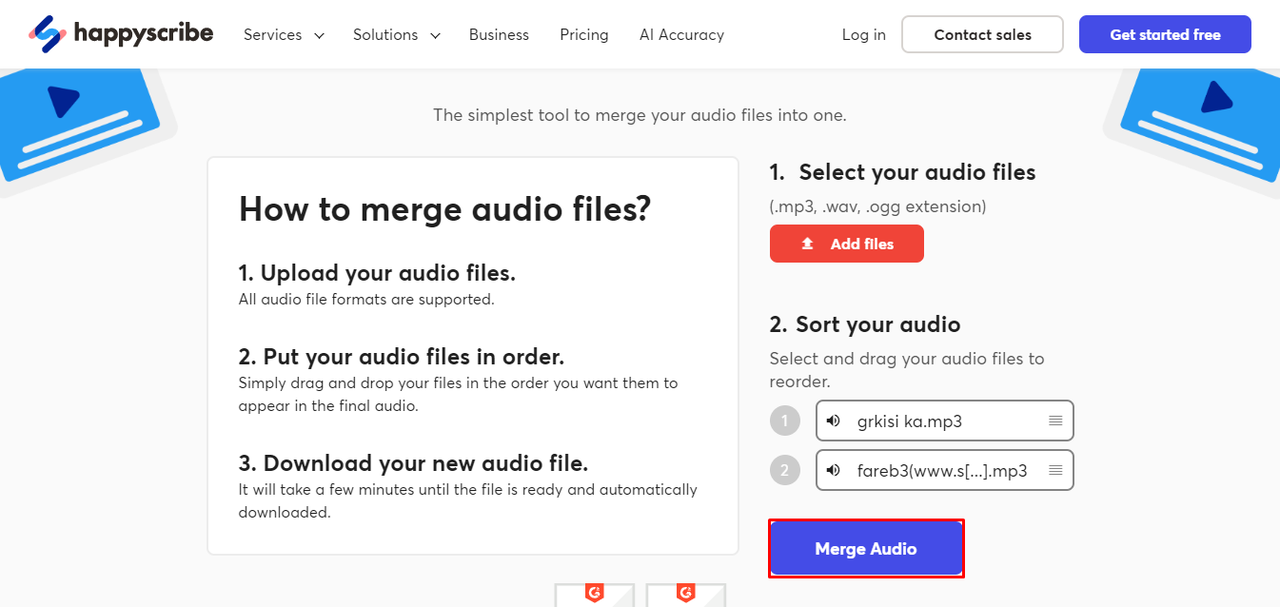Select the fareb3(www.s[...].mp3 file entry
1280x607 pixels.
tap(945, 470)
